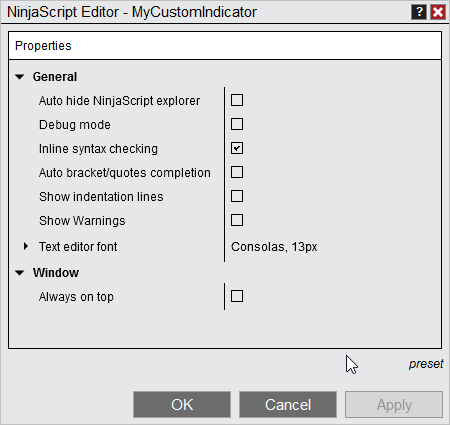Check the Show Warnings box

coord(237,220)
